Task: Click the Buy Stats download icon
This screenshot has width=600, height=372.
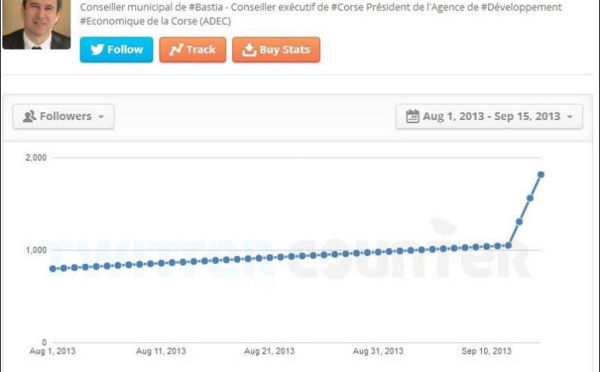Action: pyautogui.click(x=249, y=50)
